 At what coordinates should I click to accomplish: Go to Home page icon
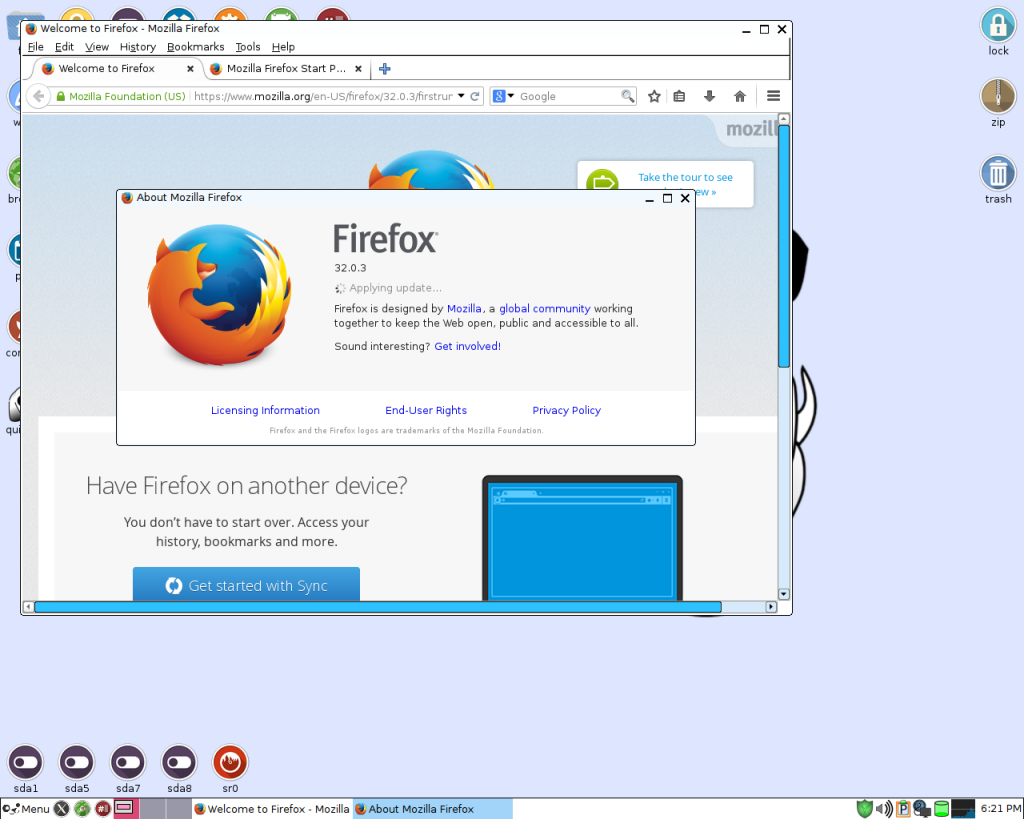tap(739, 96)
